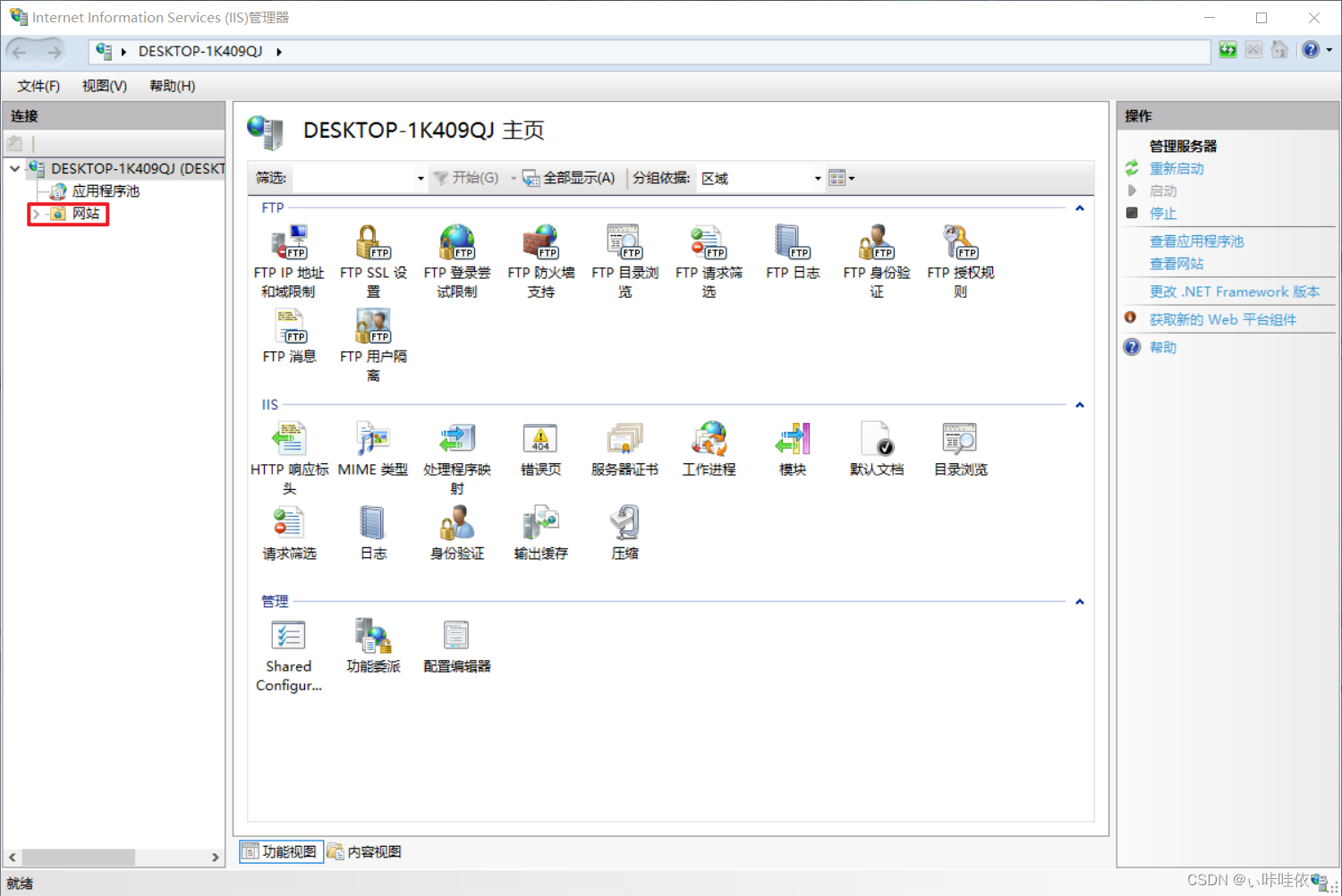This screenshot has width=1342, height=896.
Task: Open IIS 身份验证 feature
Action: click(457, 533)
